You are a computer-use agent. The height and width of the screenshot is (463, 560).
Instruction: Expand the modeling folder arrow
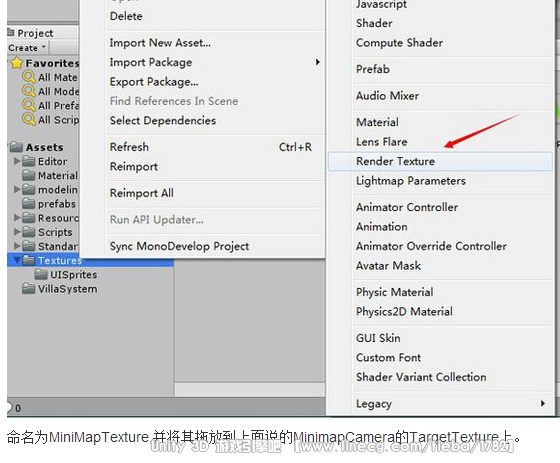(x=17, y=189)
